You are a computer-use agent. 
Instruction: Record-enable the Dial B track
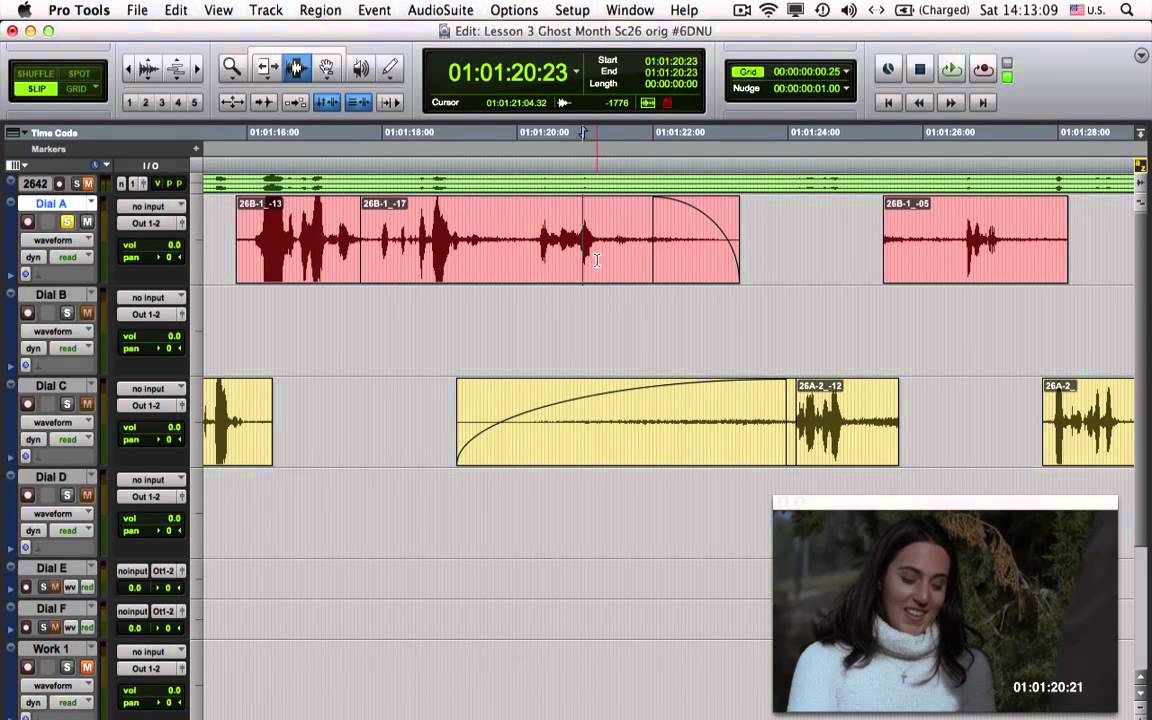pyautogui.click(x=28, y=312)
